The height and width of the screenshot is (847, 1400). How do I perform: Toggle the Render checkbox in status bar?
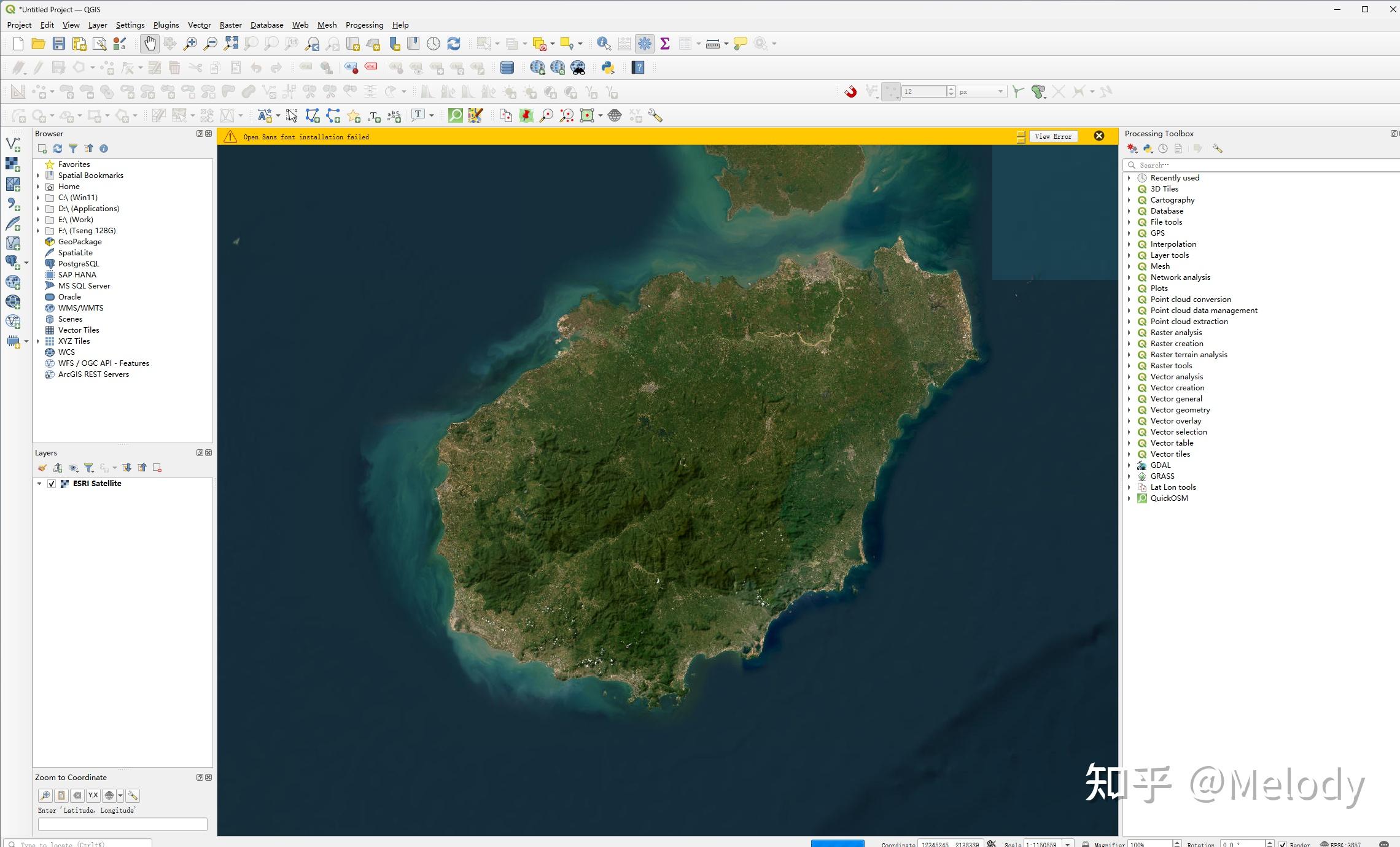point(1283,844)
